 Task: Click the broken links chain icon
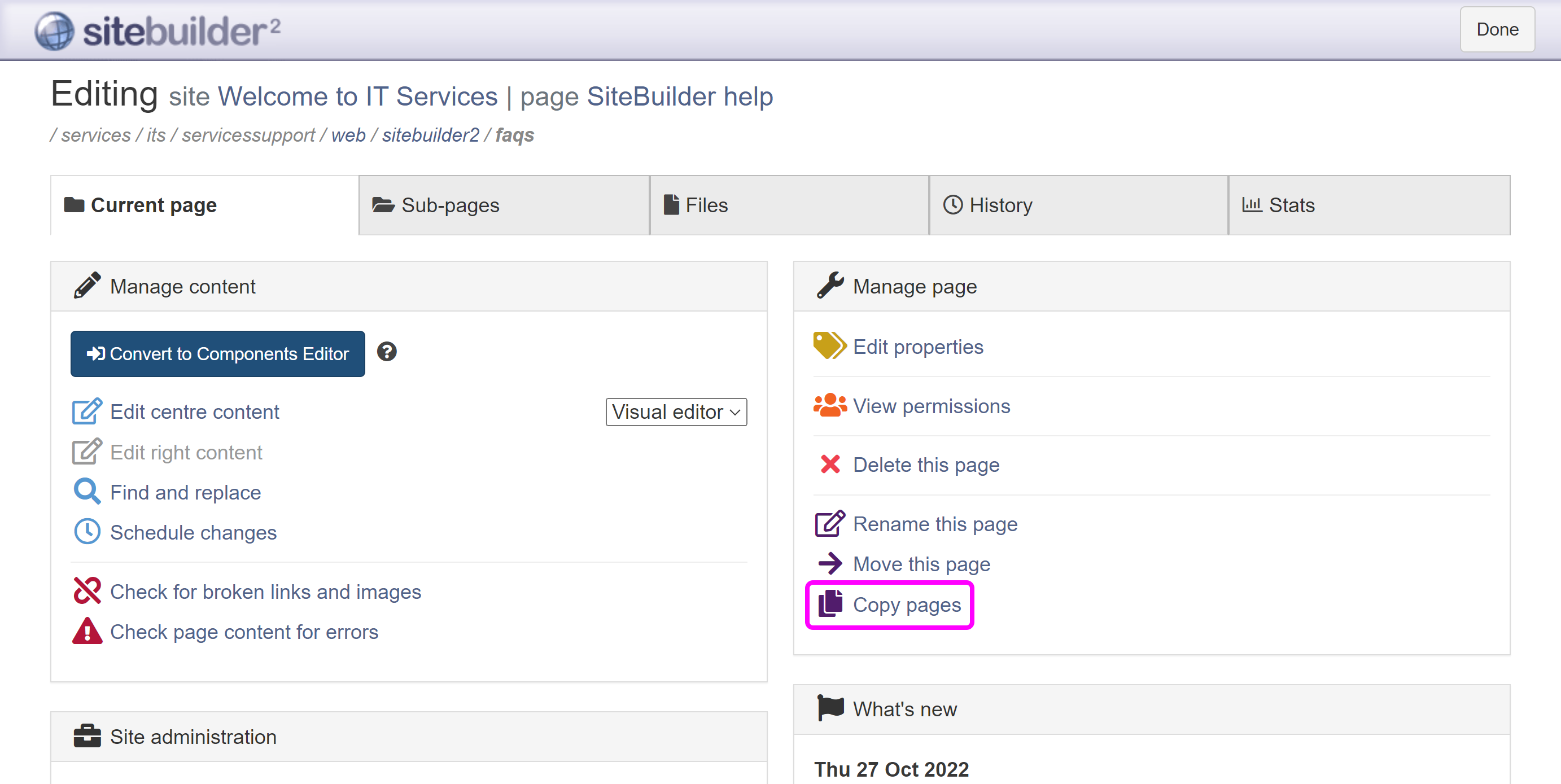86,591
